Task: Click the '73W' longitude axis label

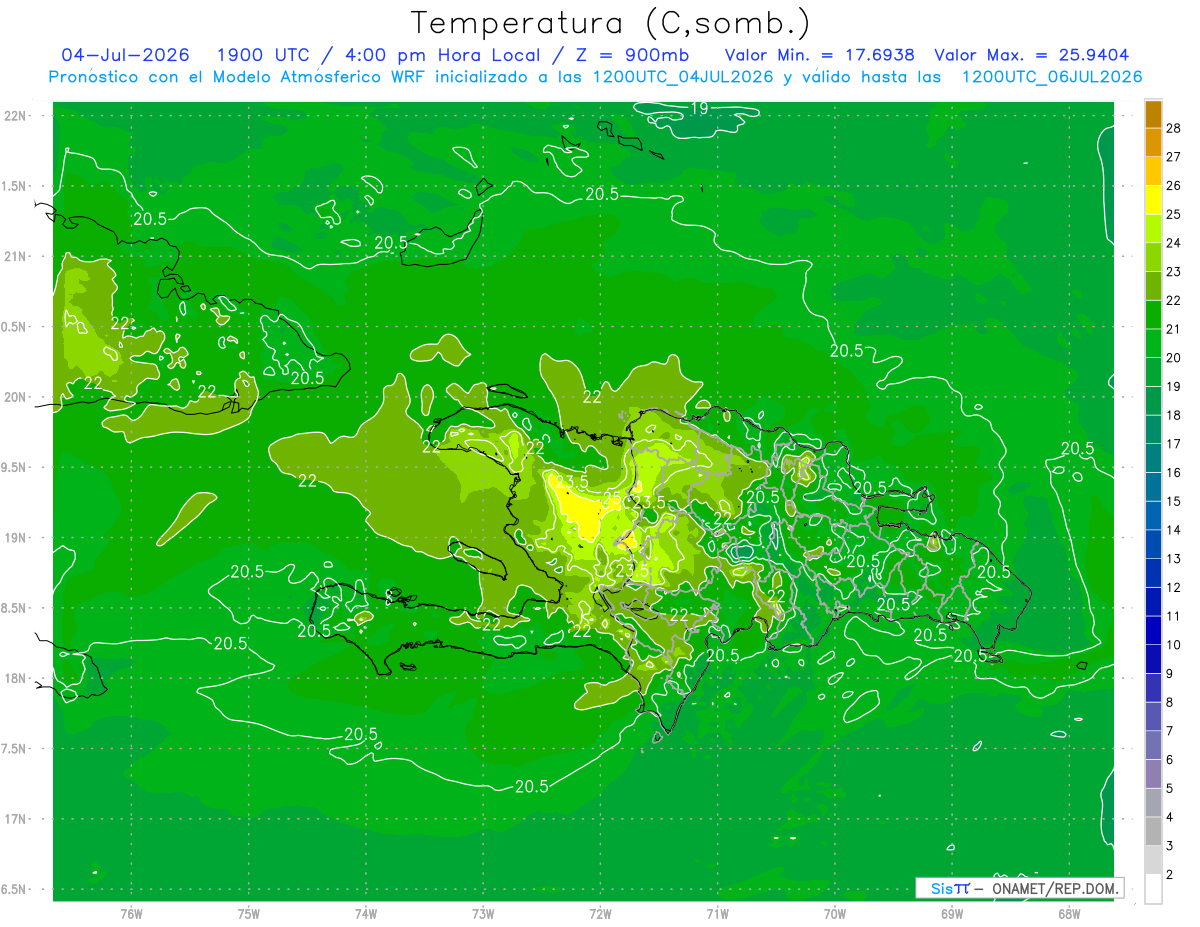Action: pos(483,914)
